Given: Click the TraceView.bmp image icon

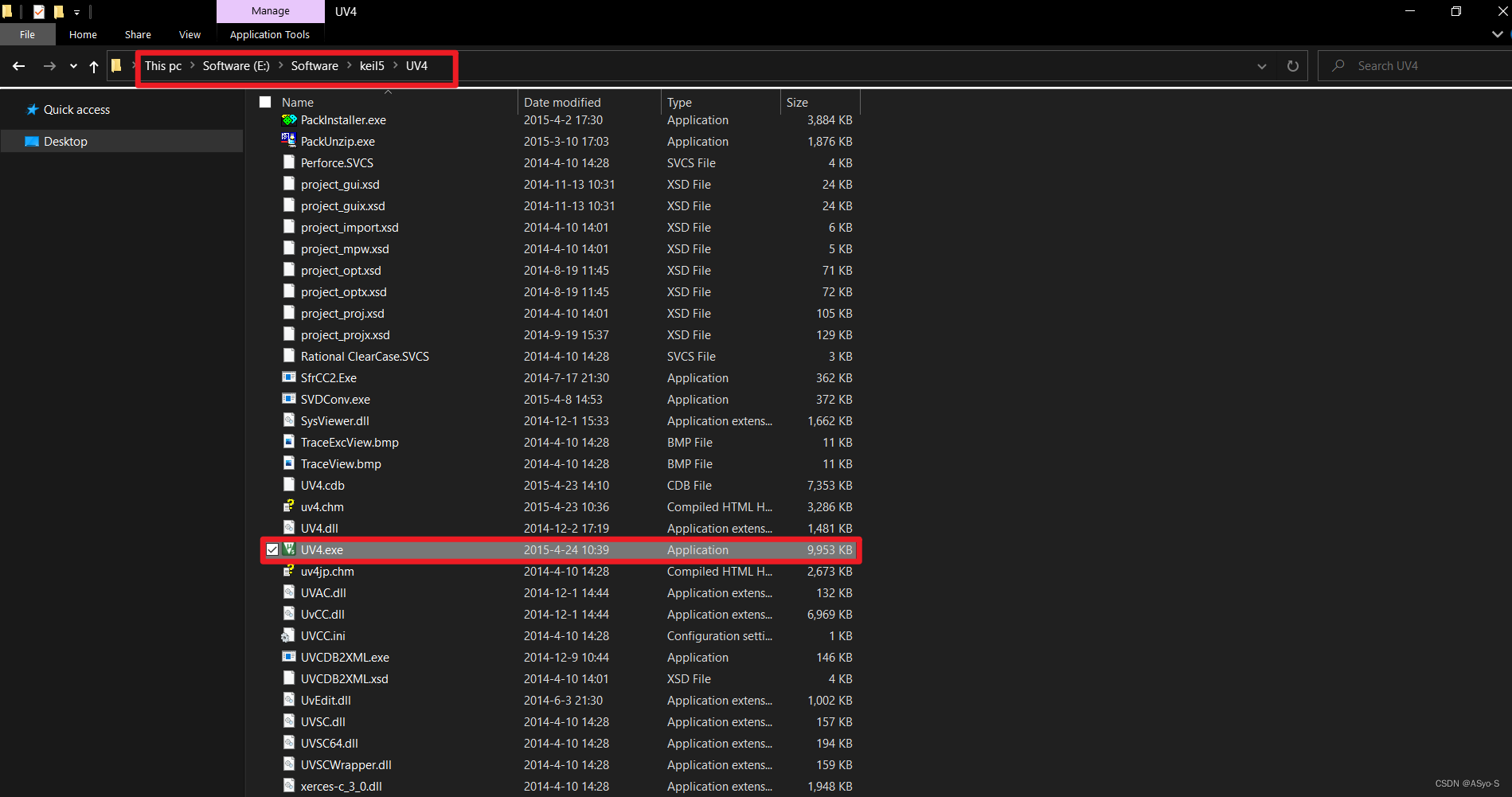Looking at the screenshot, I should [x=289, y=463].
